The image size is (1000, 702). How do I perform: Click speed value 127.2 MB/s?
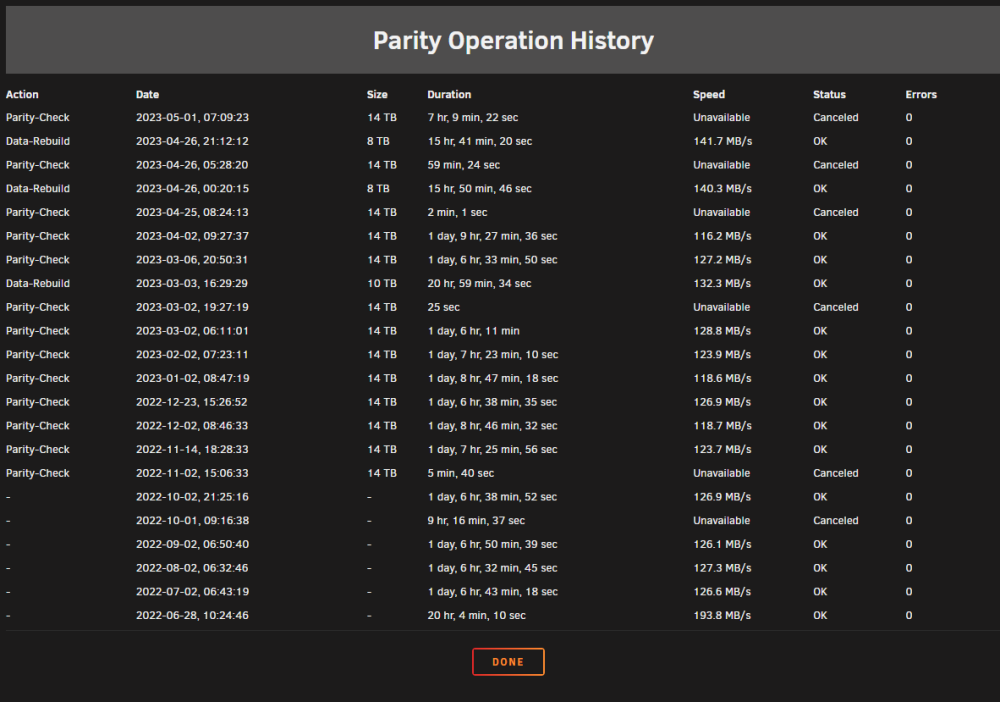click(x=723, y=260)
